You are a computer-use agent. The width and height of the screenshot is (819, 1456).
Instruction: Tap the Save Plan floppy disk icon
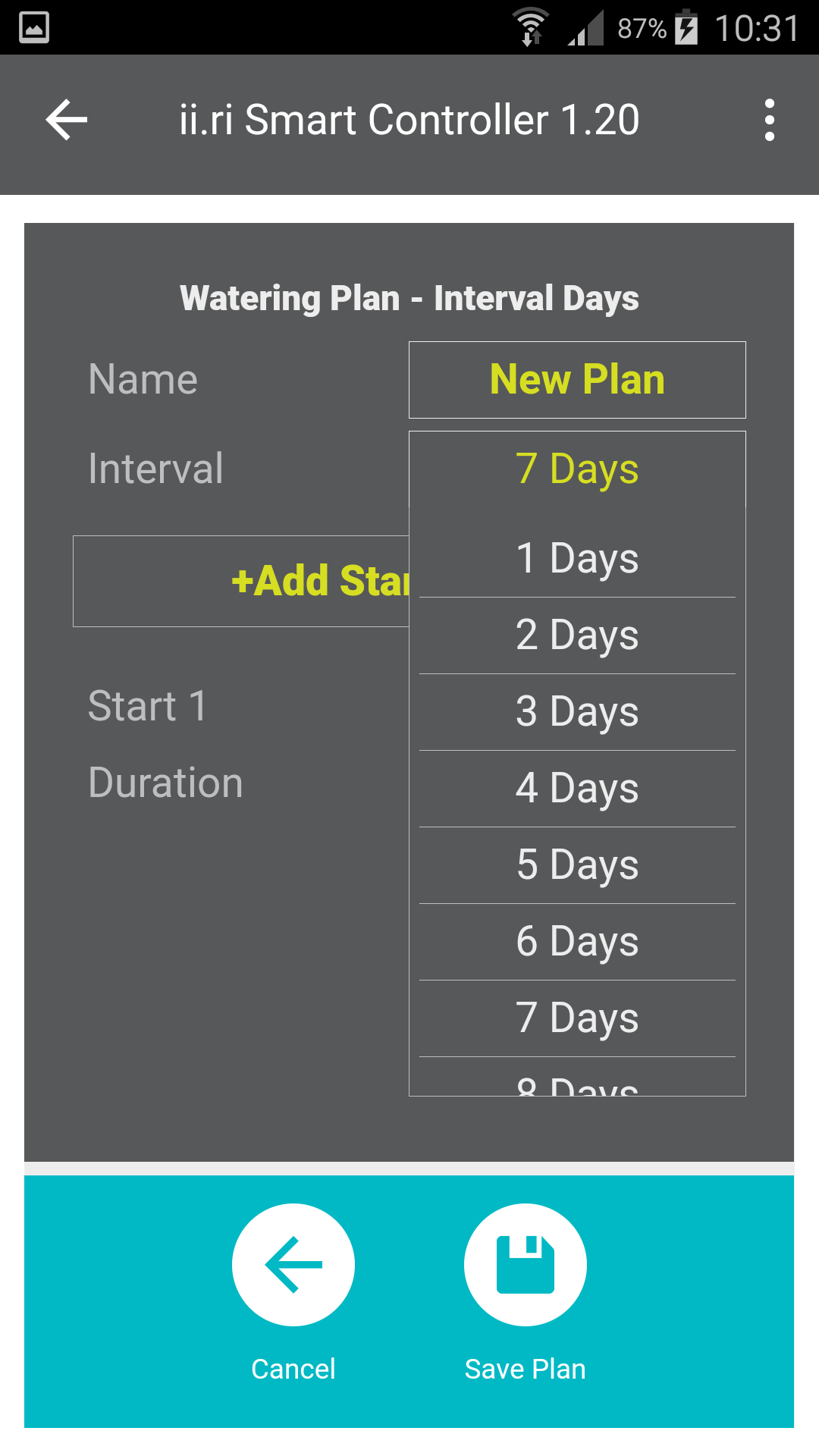pyautogui.click(x=526, y=1265)
